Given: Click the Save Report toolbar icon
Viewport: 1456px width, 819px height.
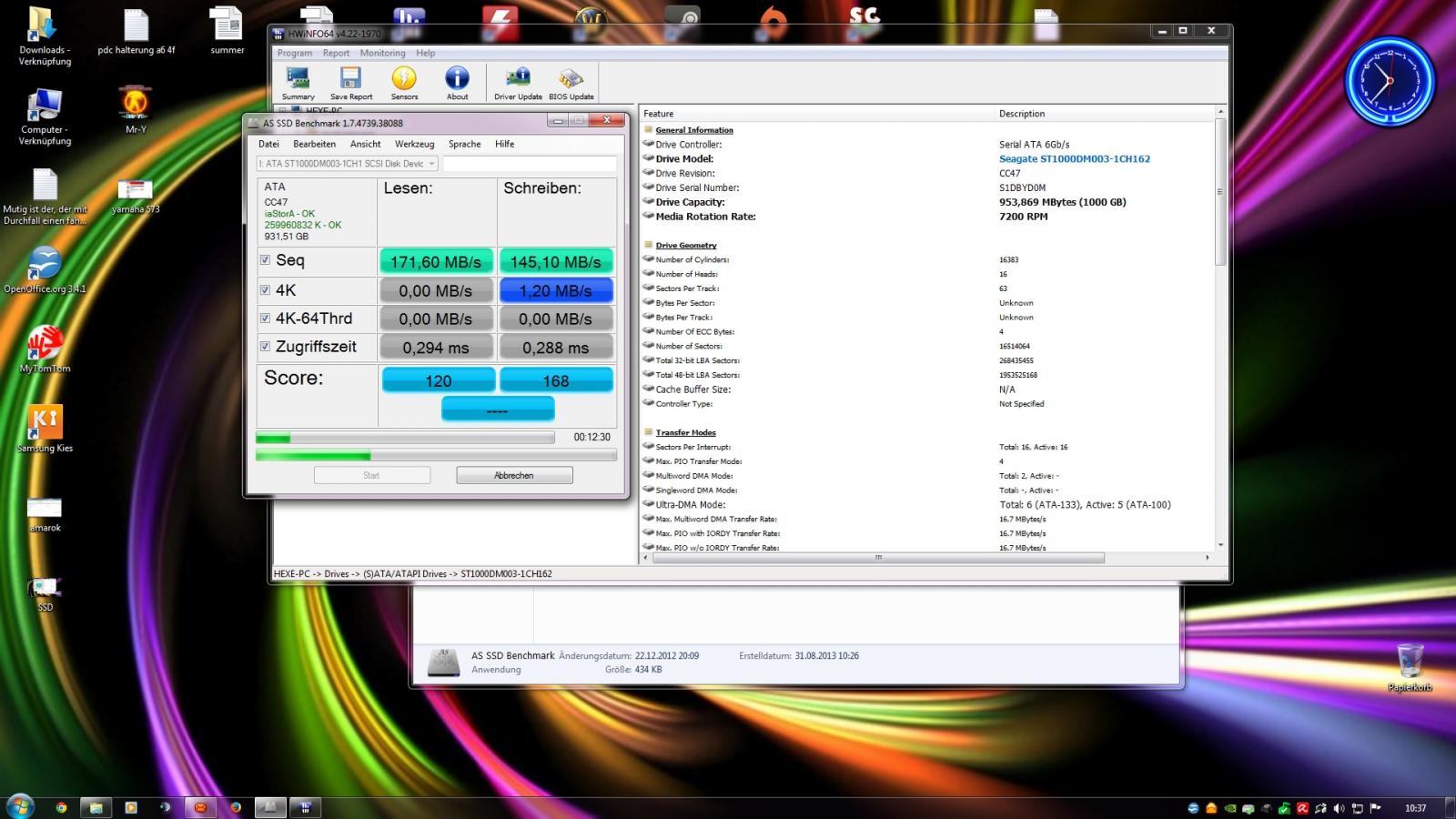Looking at the screenshot, I should (x=350, y=83).
